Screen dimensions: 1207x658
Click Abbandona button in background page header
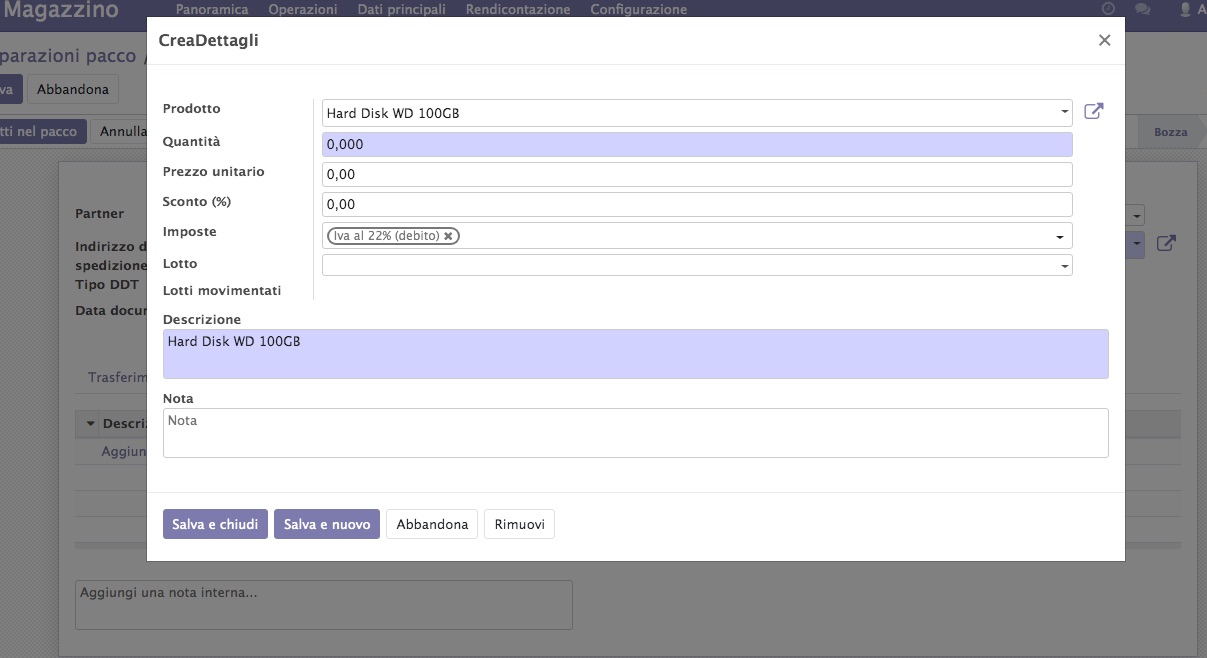click(x=73, y=89)
